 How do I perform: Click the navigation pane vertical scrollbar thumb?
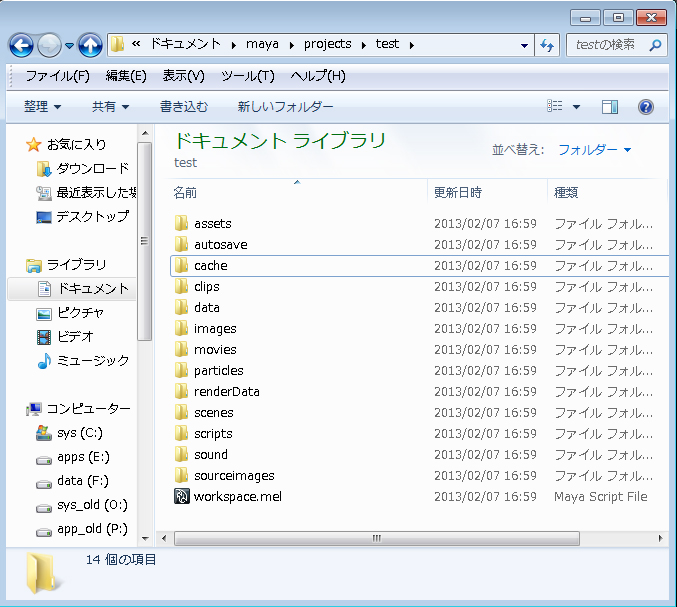145,241
